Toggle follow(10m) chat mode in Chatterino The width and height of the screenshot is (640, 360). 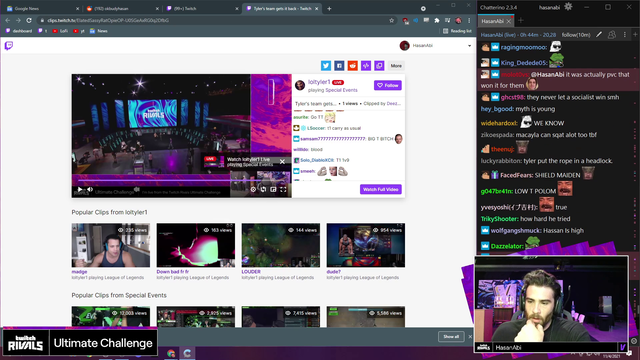[x=576, y=35]
